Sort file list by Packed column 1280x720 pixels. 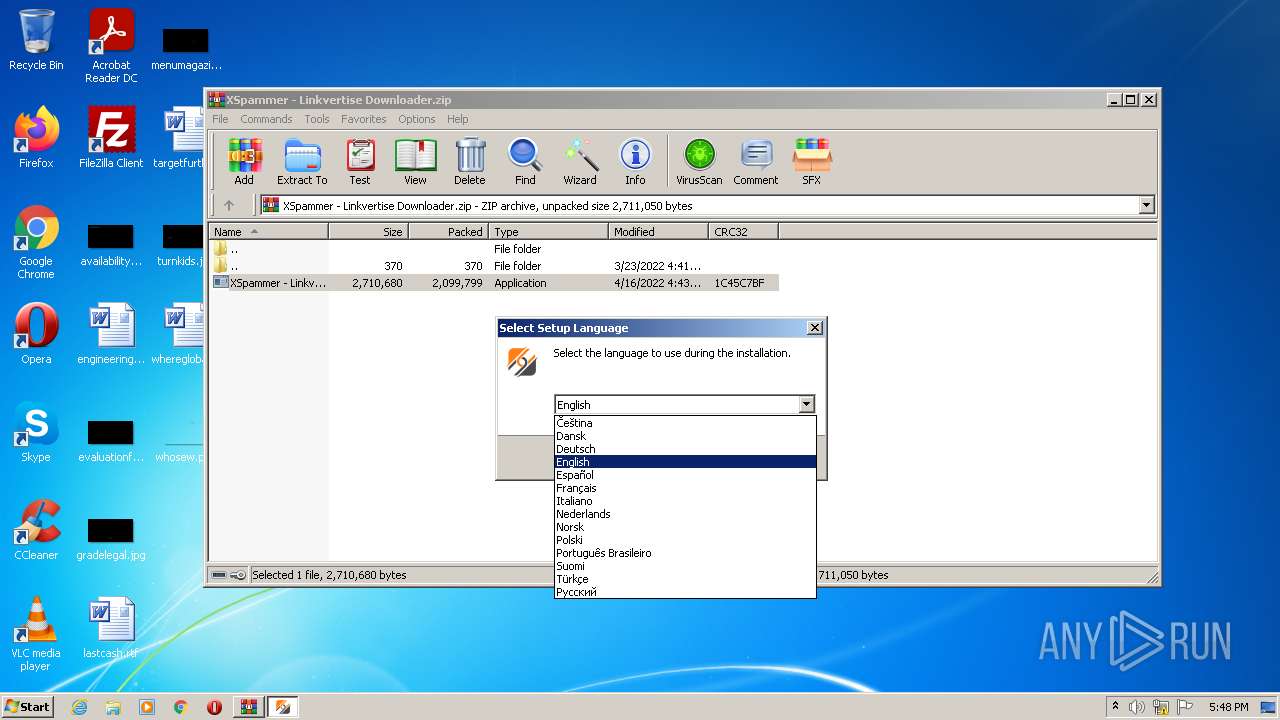[x=448, y=231]
